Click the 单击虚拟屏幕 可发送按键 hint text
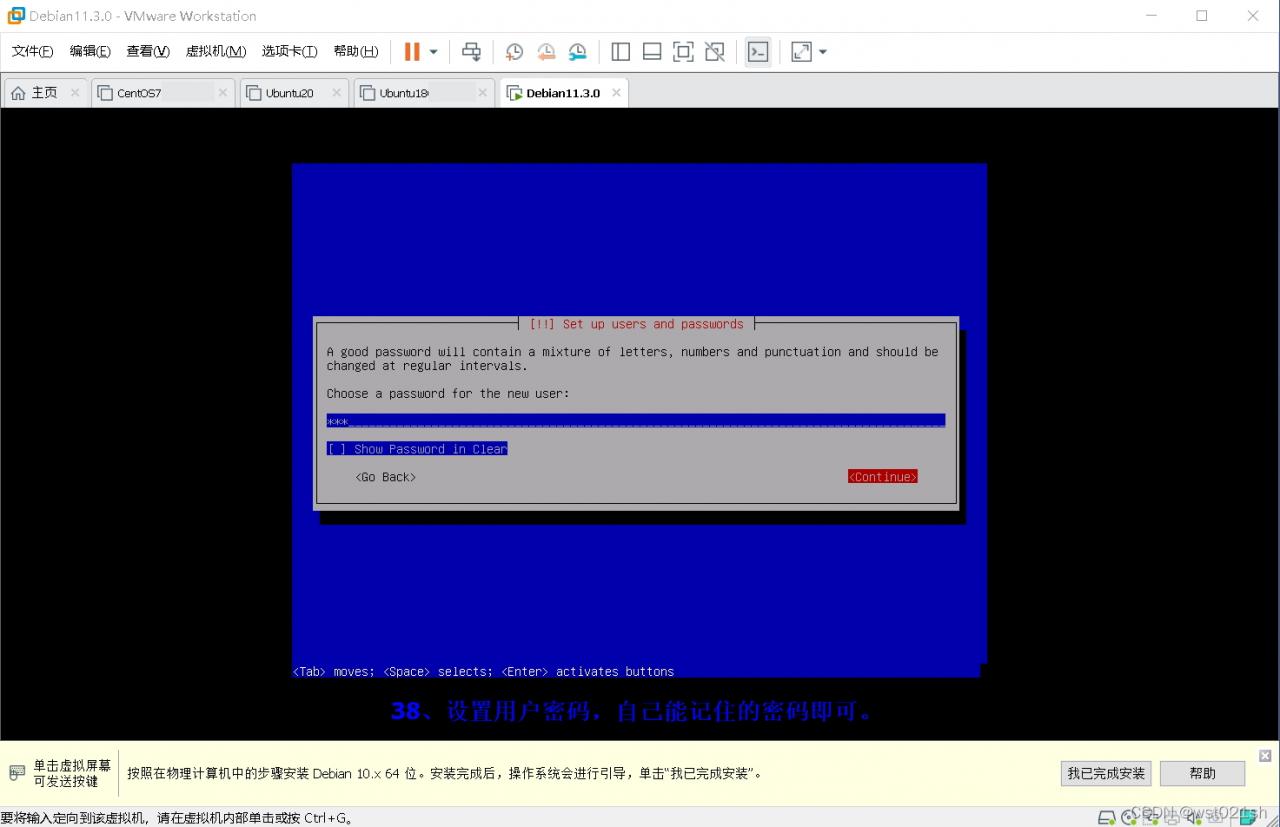 (72, 773)
